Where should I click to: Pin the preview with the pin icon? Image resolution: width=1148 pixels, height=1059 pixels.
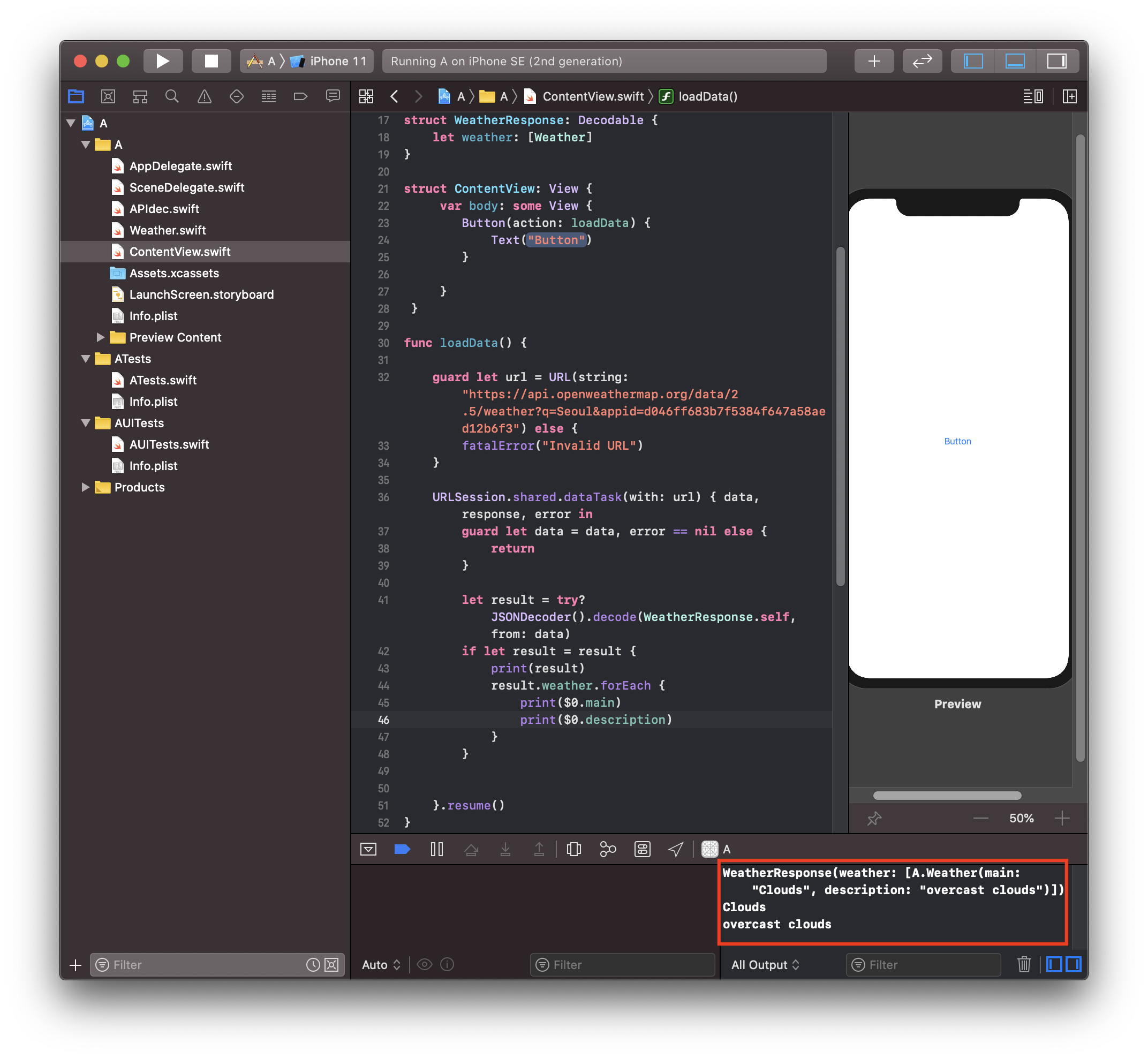coord(873,818)
